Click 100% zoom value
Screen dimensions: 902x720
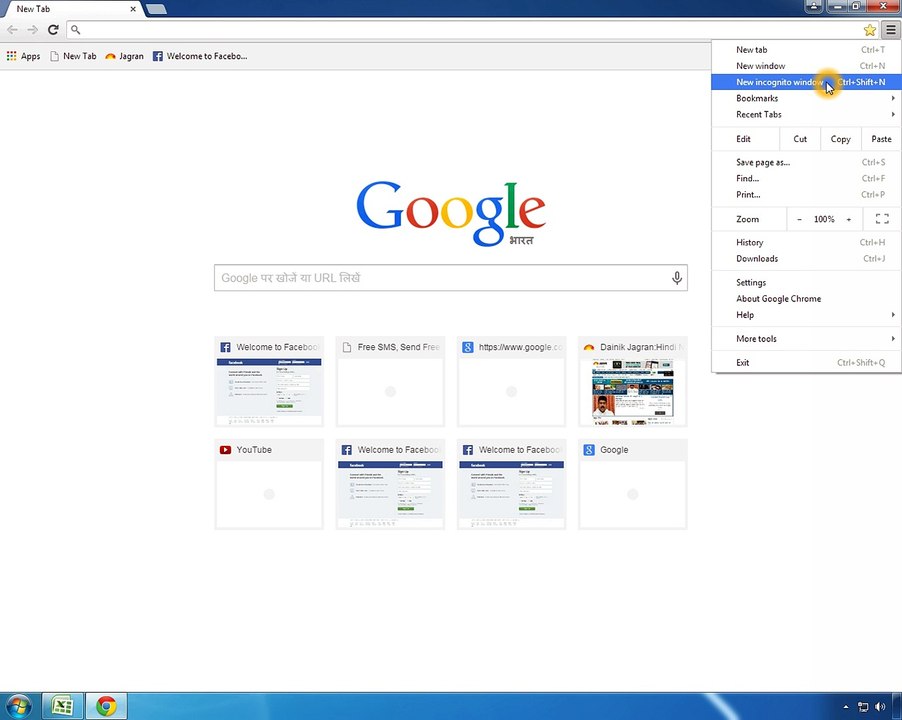pyautogui.click(x=824, y=220)
